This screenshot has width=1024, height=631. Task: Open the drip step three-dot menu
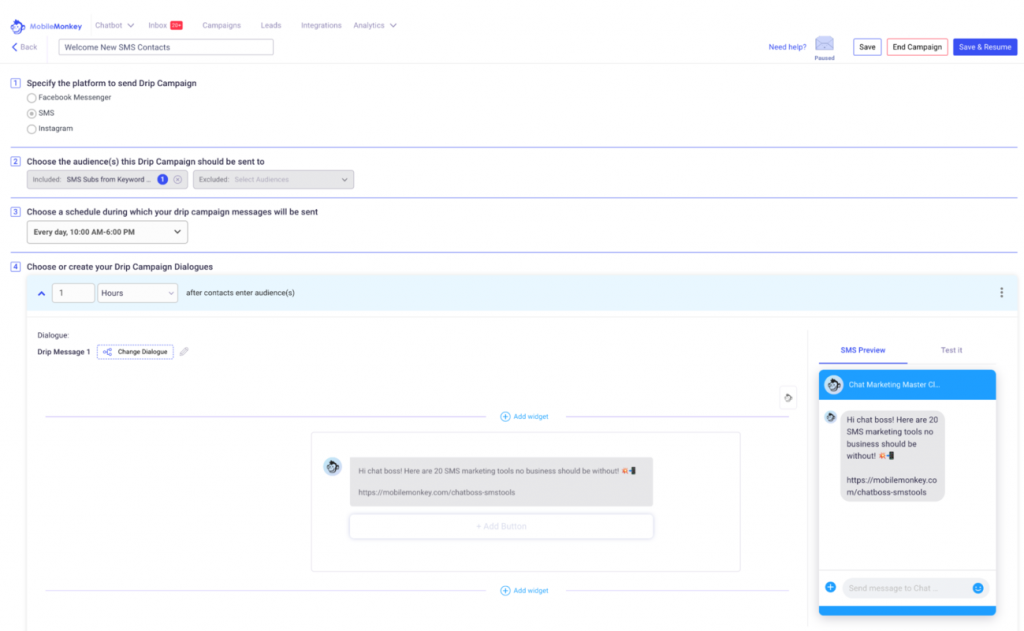click(x=1001, y=293)
